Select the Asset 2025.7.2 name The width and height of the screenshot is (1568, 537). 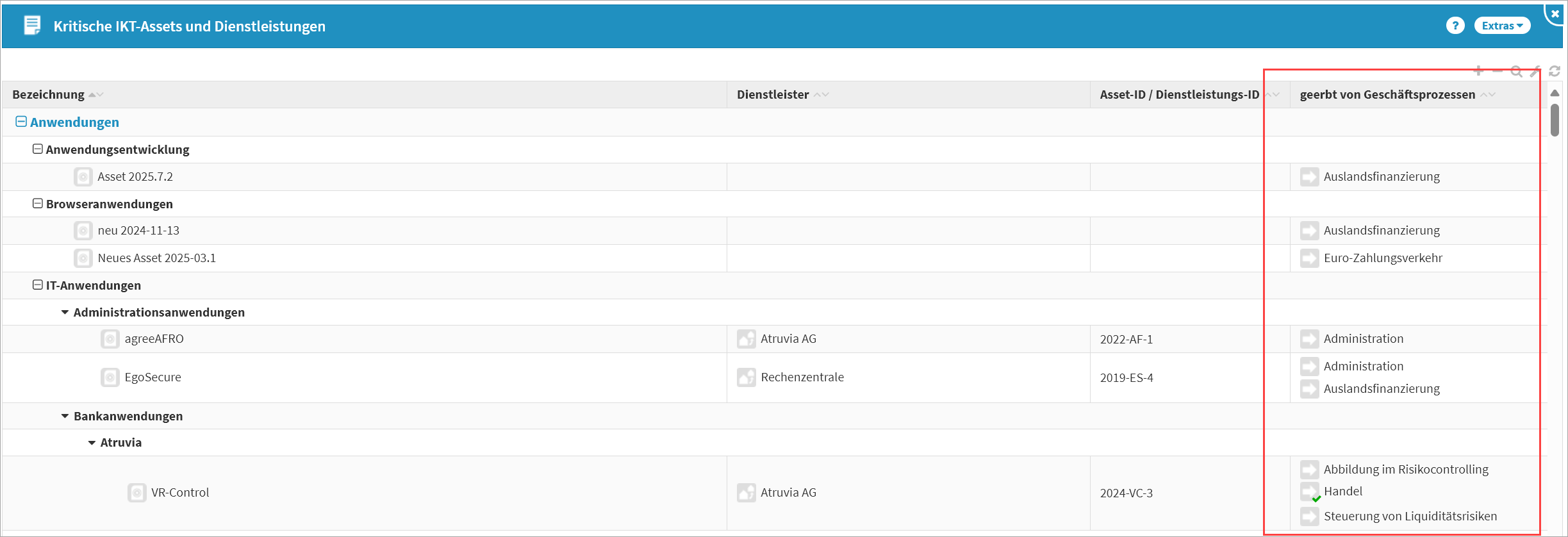pos(135,177)
